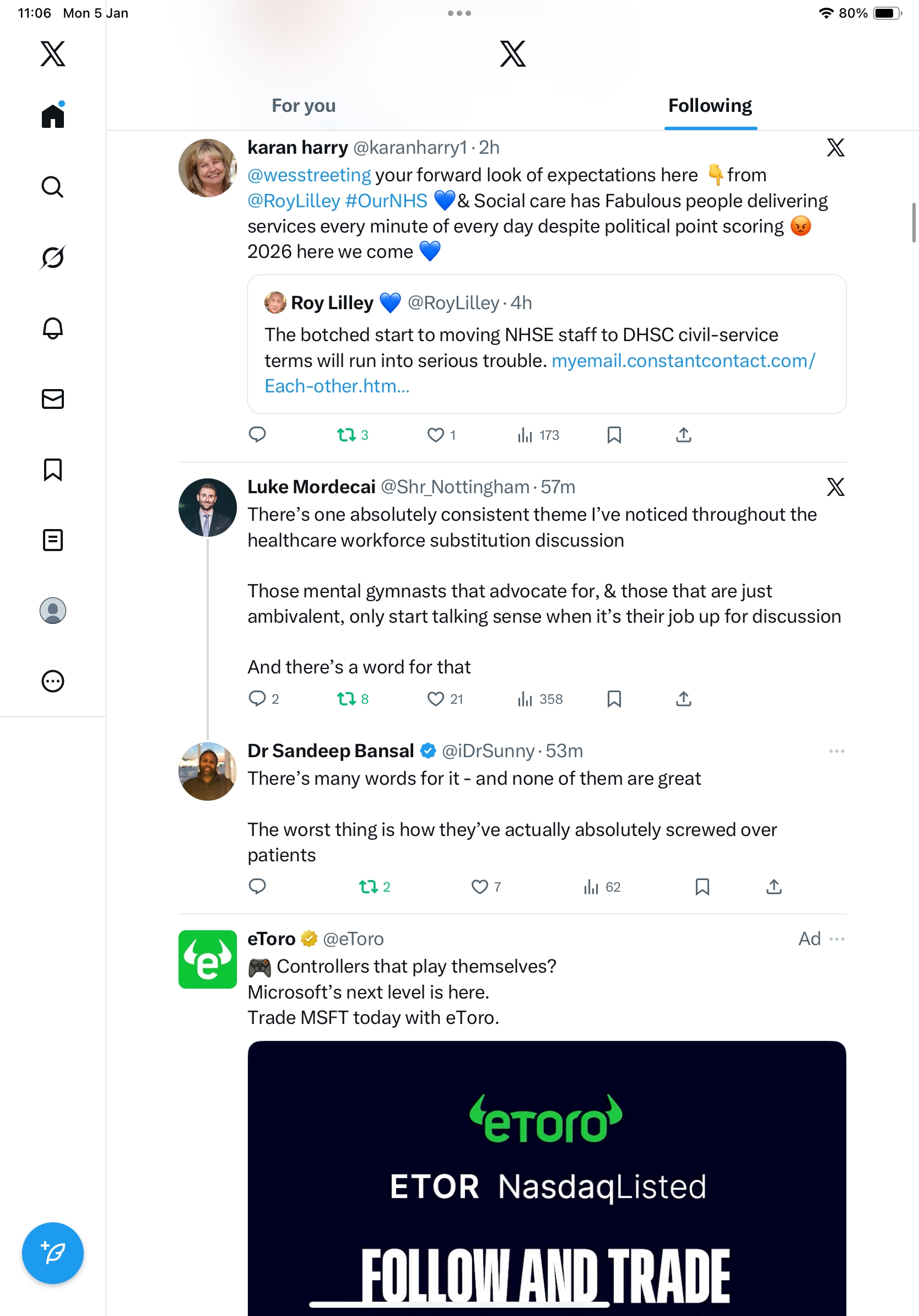Open more options on Dr Sandeep Bansal's post
919x1316 pixels.
pyautogui.click(x=836, y=751)
